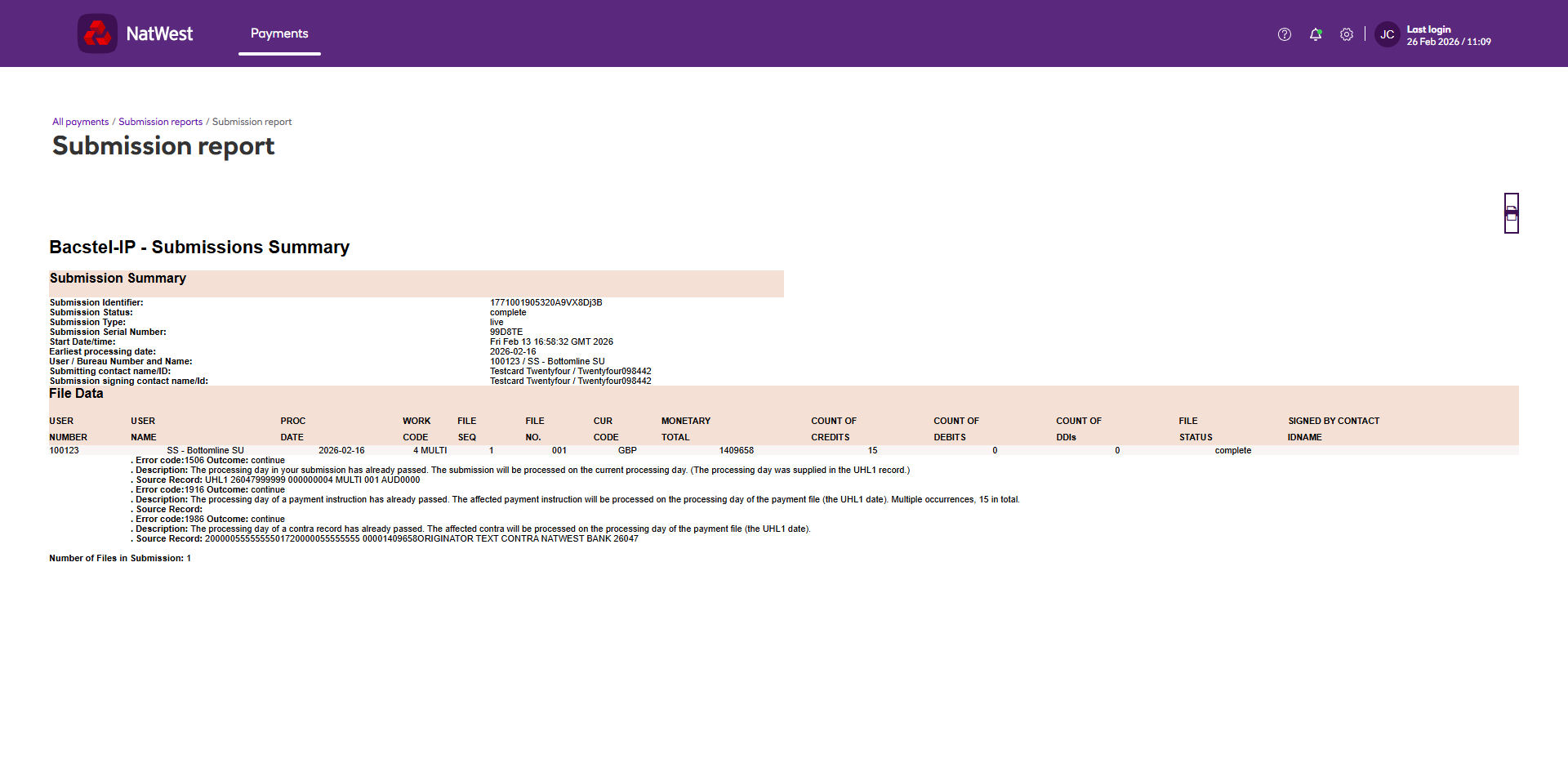Open Submission reports breadcrumb link
This screenshot has width=1568, height=772.
160,122
